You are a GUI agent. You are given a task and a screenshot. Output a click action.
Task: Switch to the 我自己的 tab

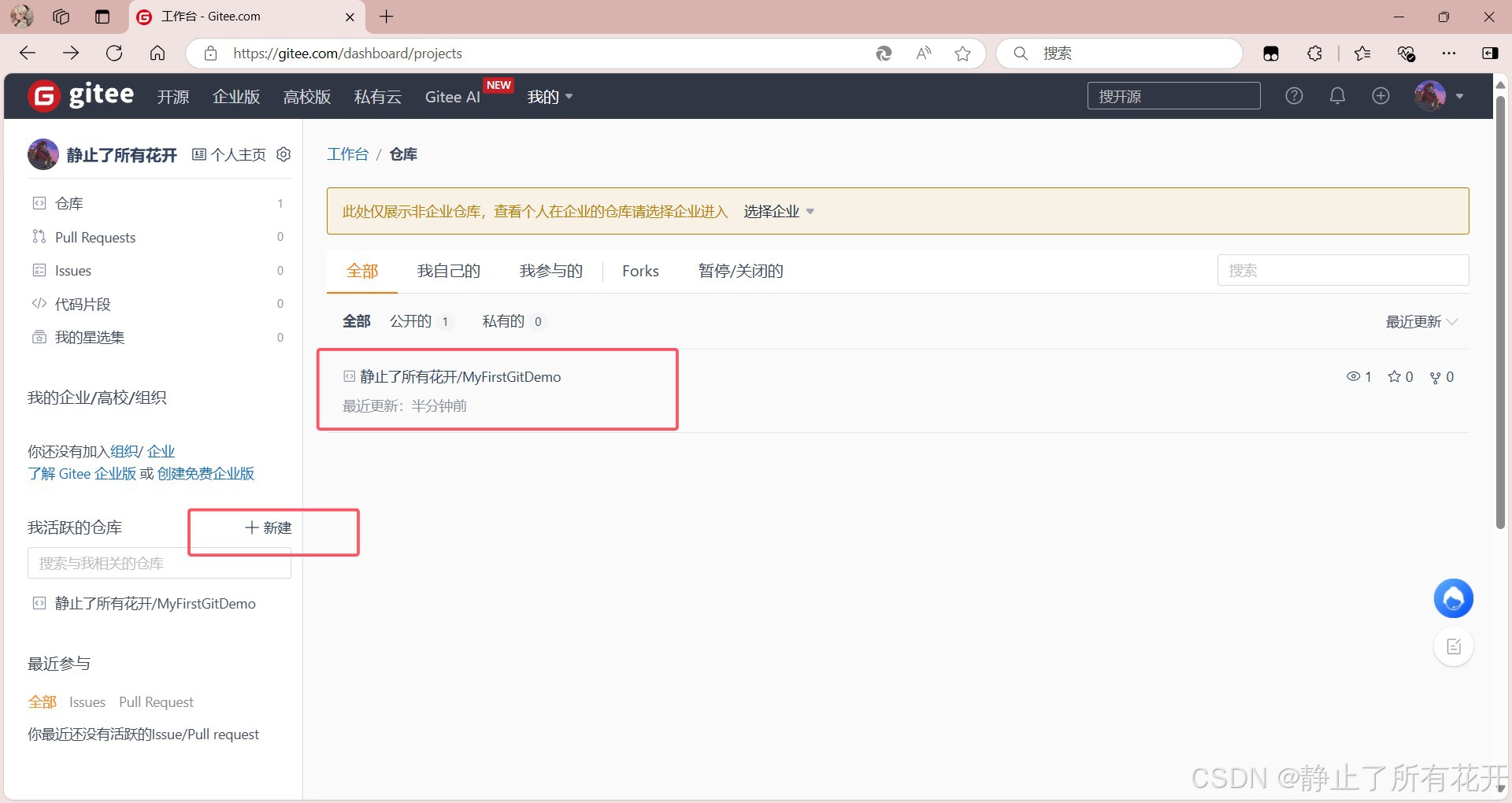tap(448, 271)
